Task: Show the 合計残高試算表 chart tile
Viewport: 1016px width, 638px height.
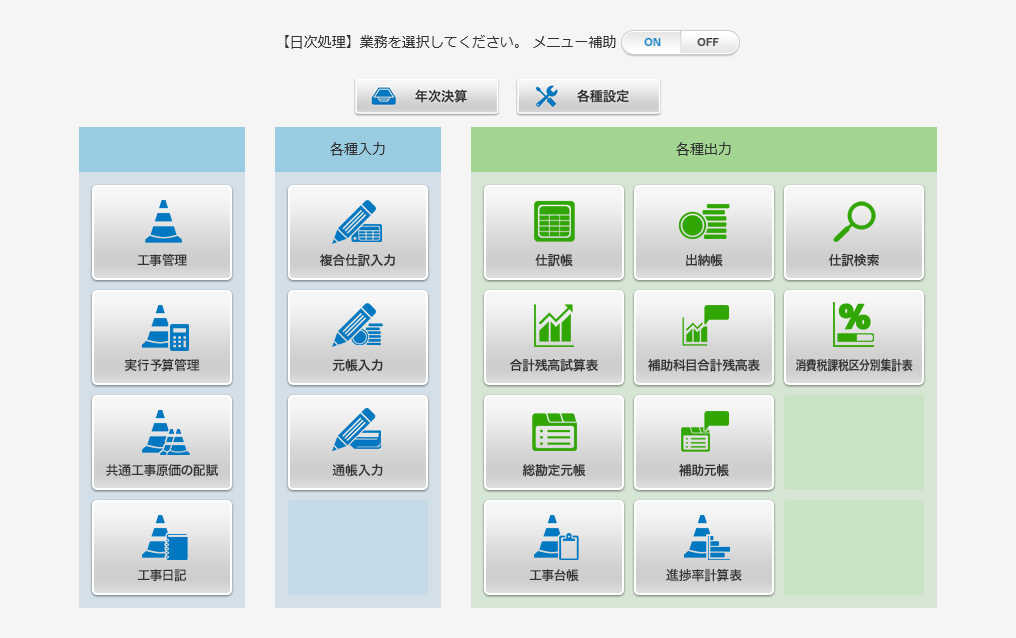Action: coord(554,337)
